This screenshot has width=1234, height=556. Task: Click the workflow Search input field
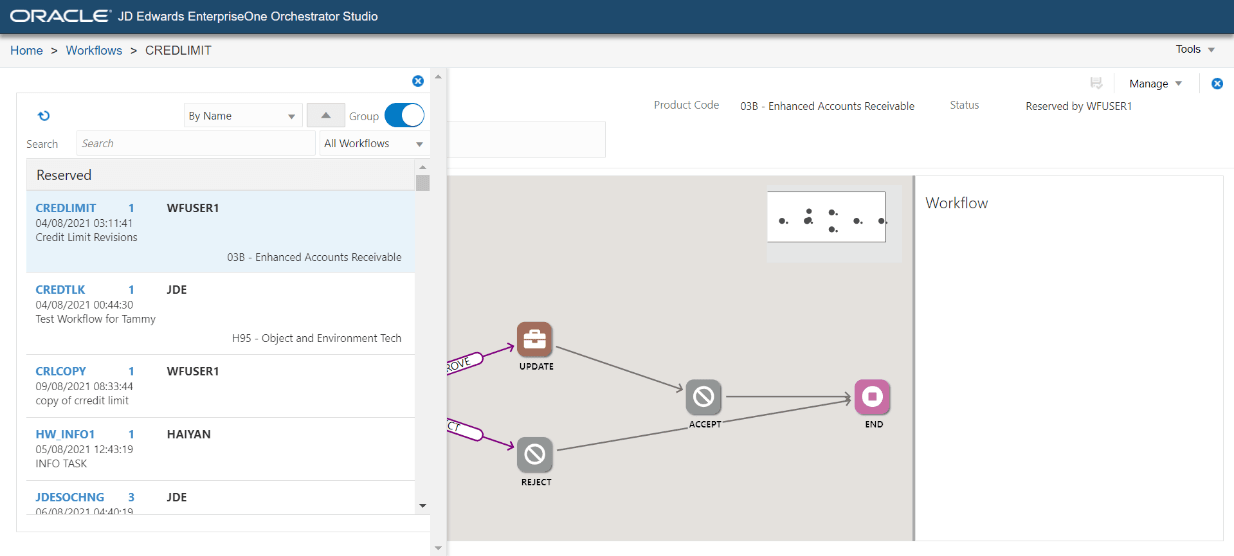pos(196,144)
